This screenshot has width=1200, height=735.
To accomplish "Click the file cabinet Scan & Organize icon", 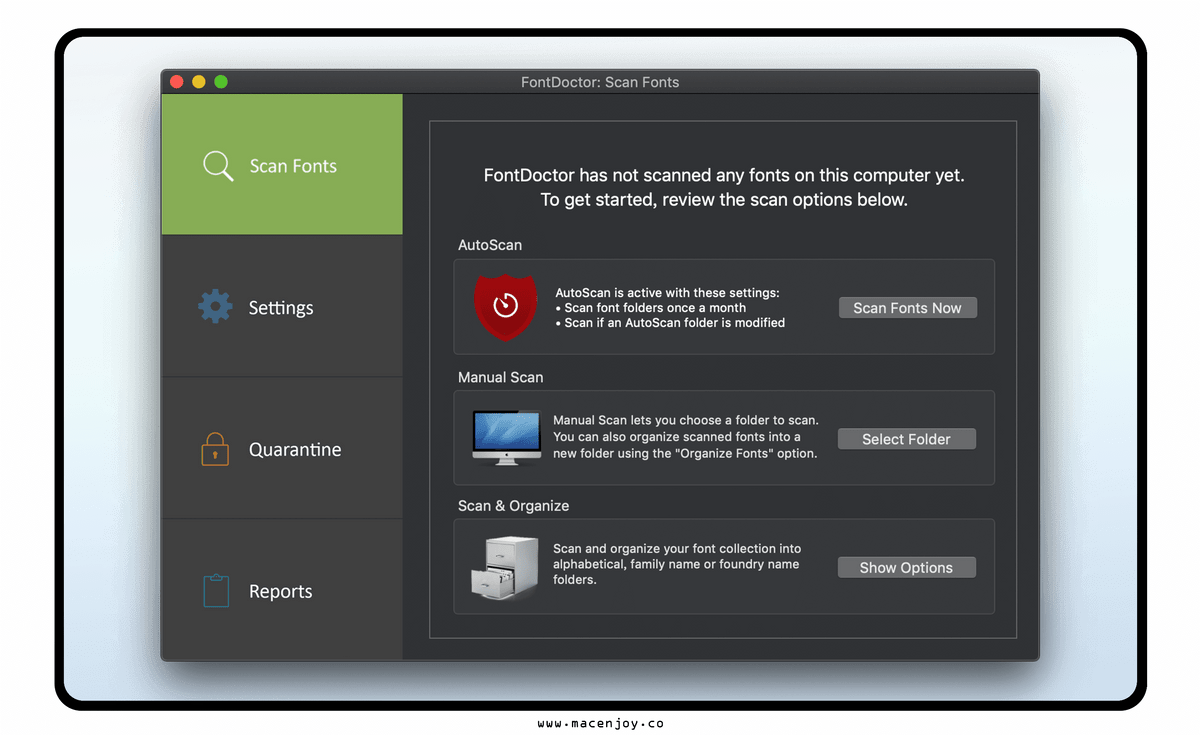I will 505,566.
